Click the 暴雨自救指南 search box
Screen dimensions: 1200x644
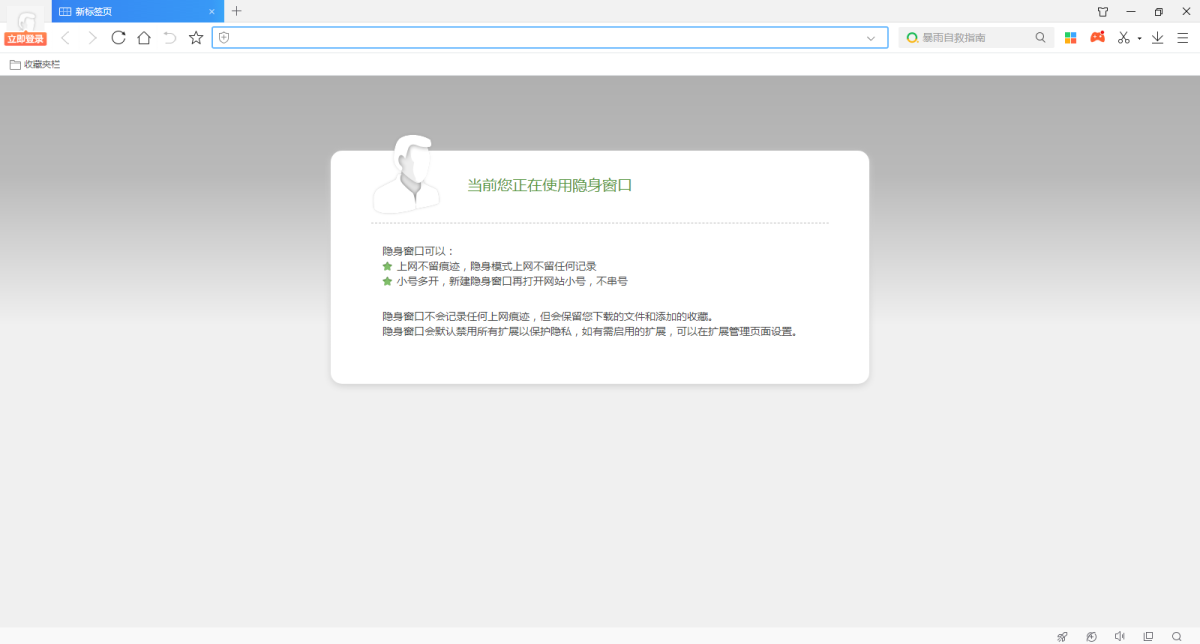click(976, 38)
